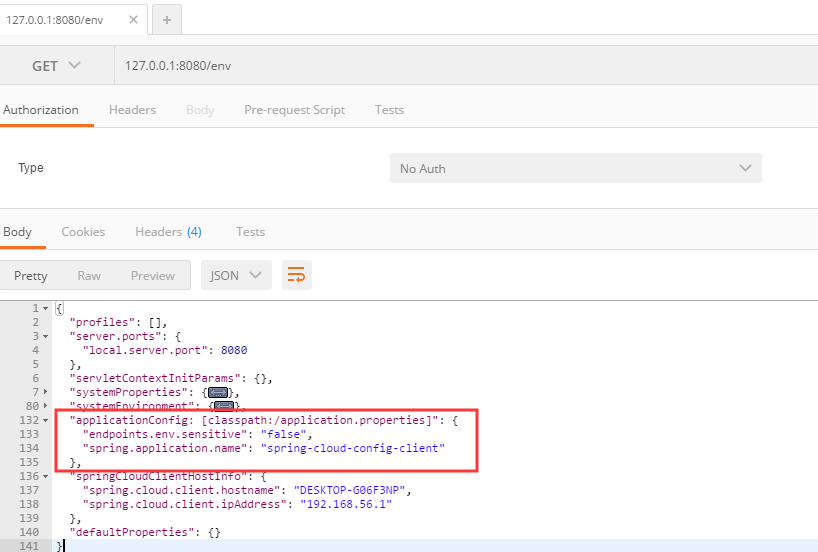
Task: Click the "DESKTOP-G06F3NP" hostname value
Action: (350, 490)
